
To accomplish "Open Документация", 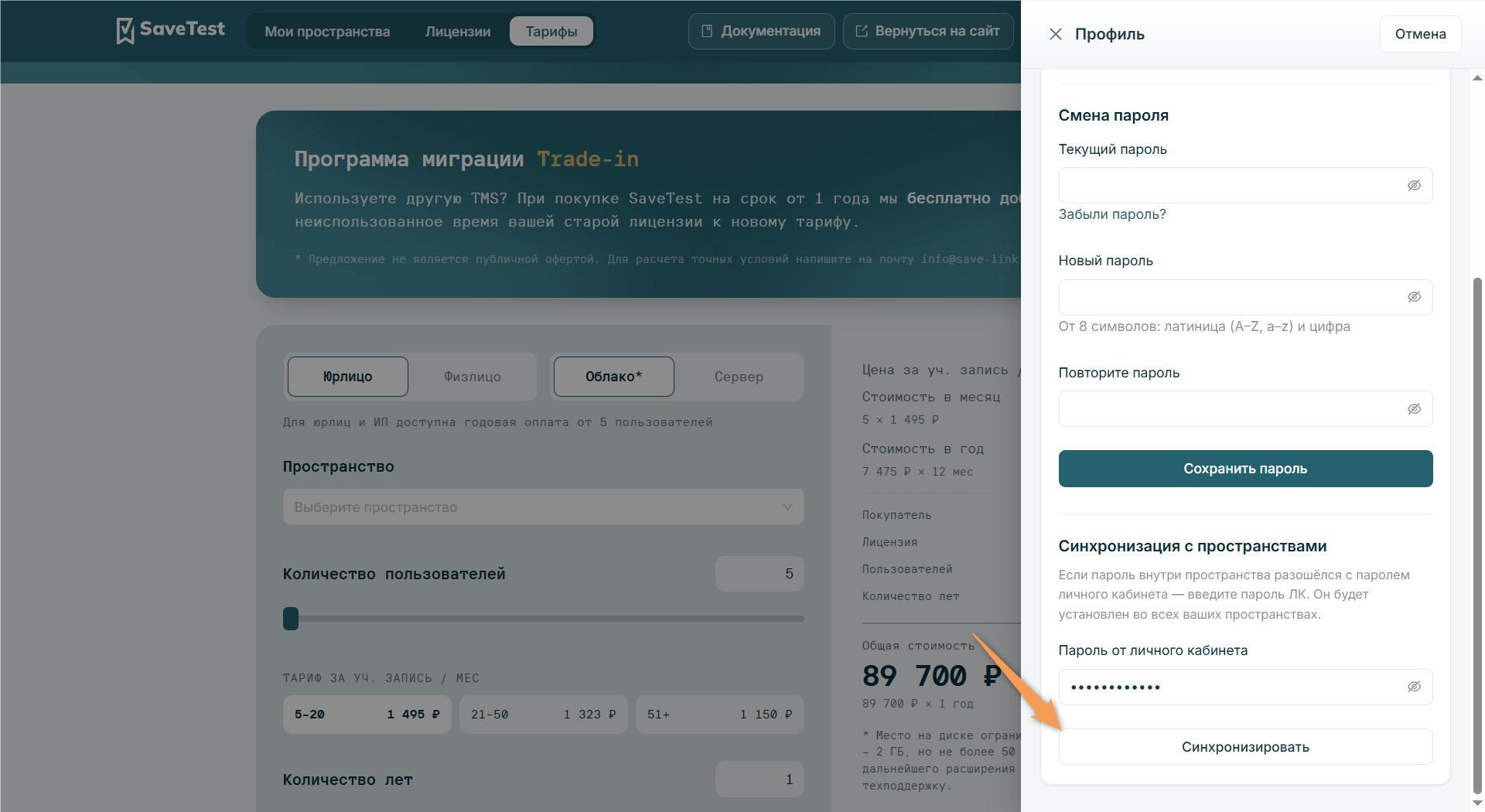I will click(761, 31).
